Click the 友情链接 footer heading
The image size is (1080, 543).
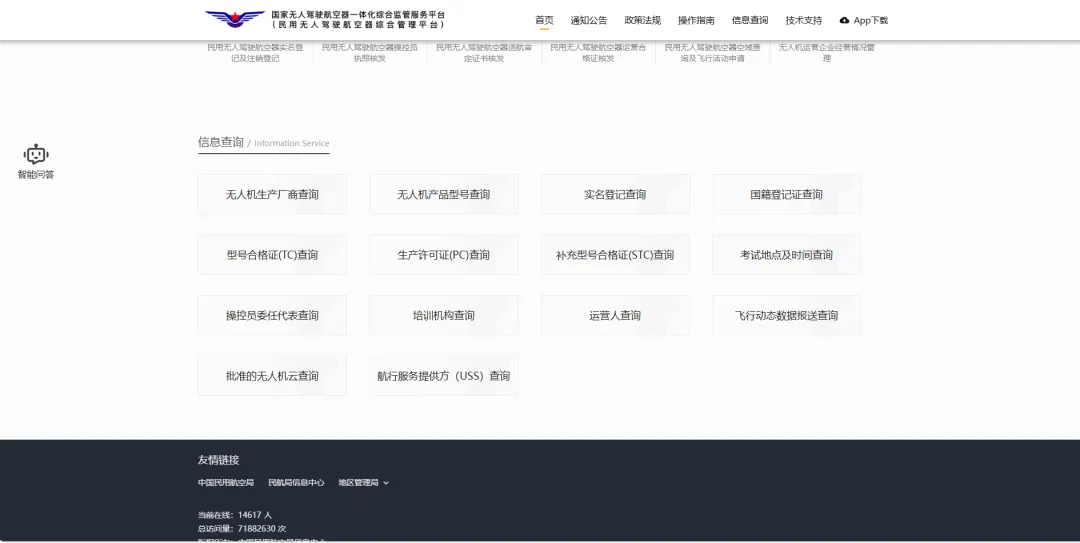click(x=218, y=460)
